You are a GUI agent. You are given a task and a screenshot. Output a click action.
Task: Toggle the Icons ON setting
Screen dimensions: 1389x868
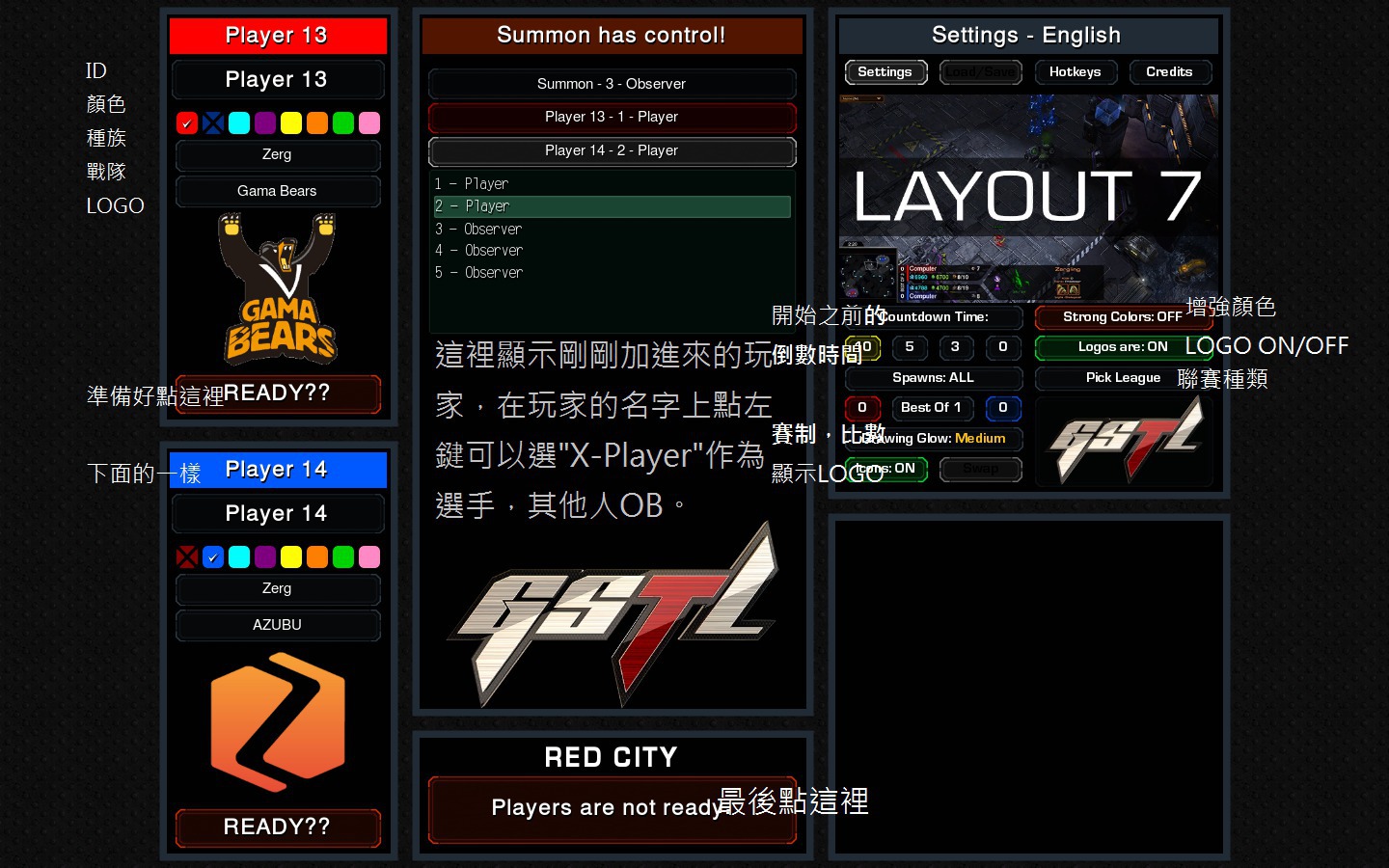[x=885, y=469]
